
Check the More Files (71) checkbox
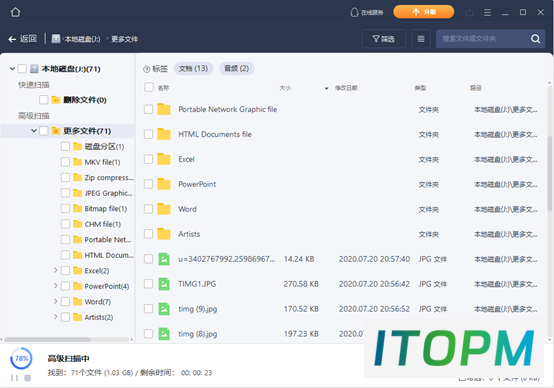44,131
